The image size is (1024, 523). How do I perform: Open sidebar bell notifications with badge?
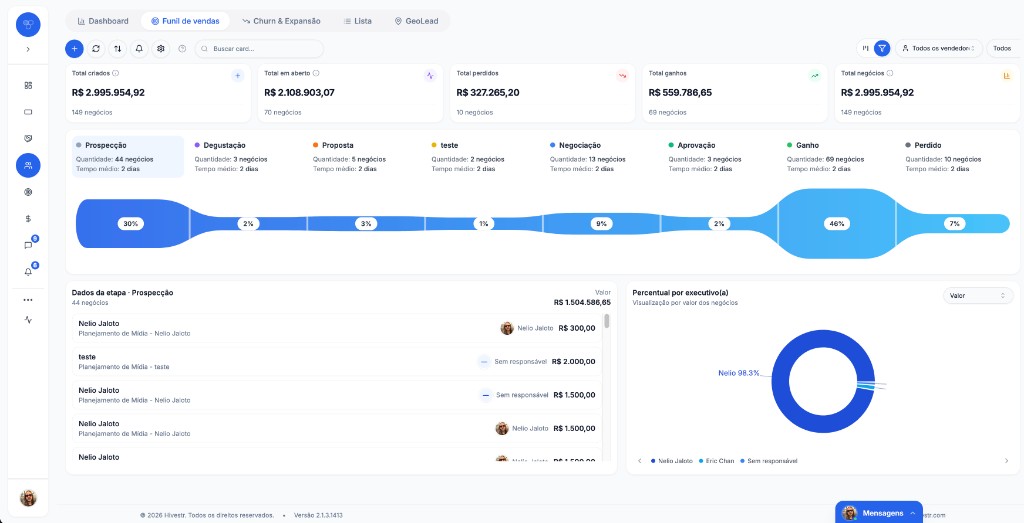28,272
